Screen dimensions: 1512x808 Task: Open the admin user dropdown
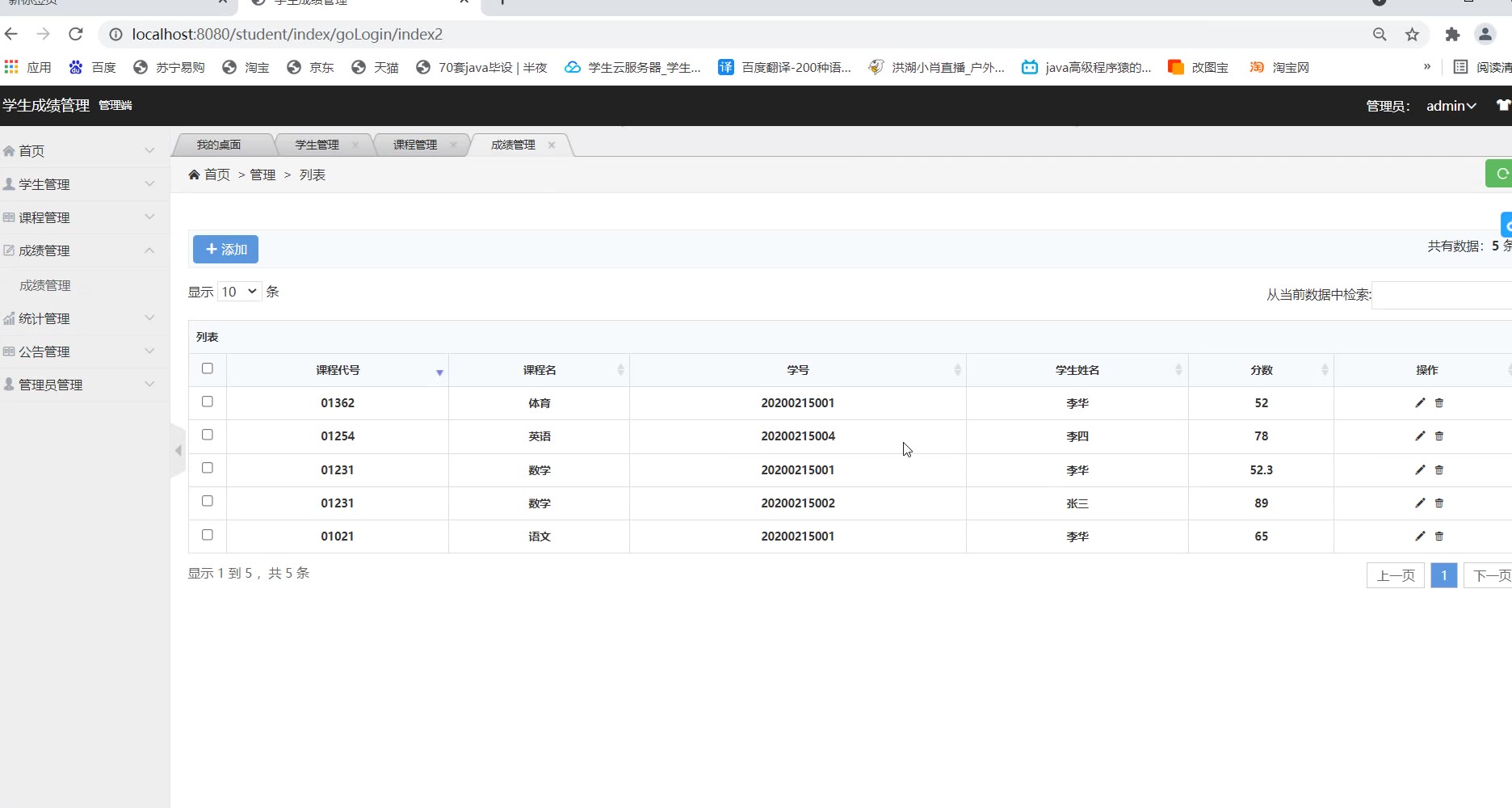(1451, 106)
